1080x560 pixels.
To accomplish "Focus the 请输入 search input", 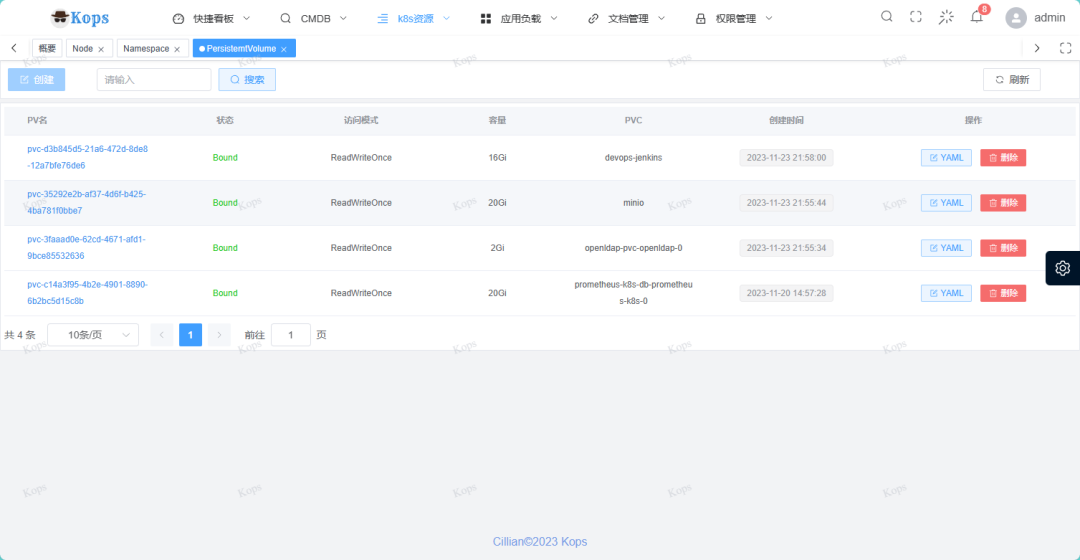I will click(154, 79).
